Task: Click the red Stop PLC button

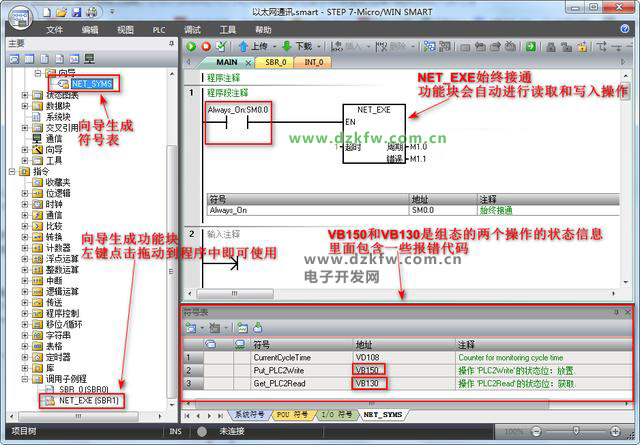Action: [206, 46]
